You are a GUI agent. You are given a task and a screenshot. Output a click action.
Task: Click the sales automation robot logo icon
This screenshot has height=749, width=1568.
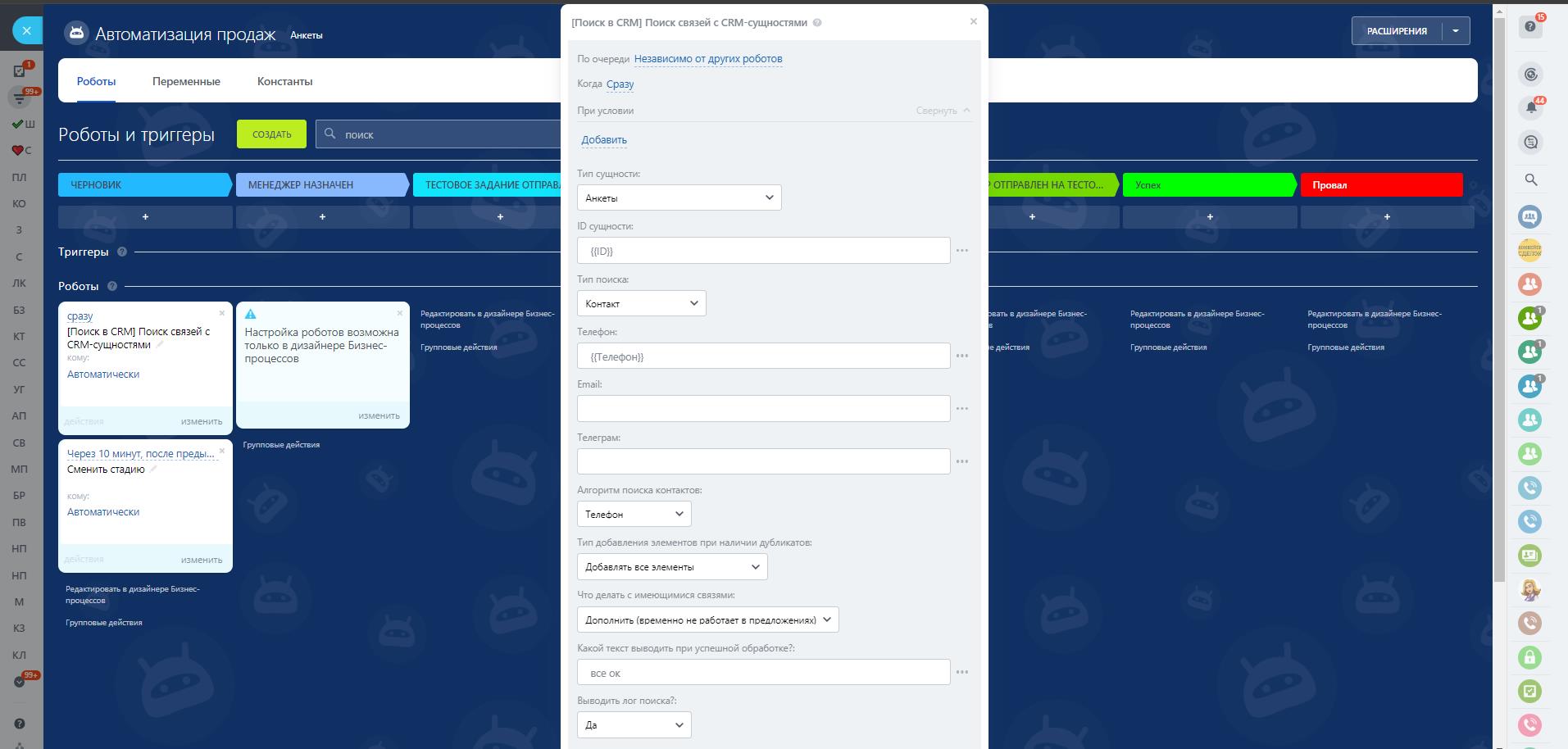click(76, 33)
